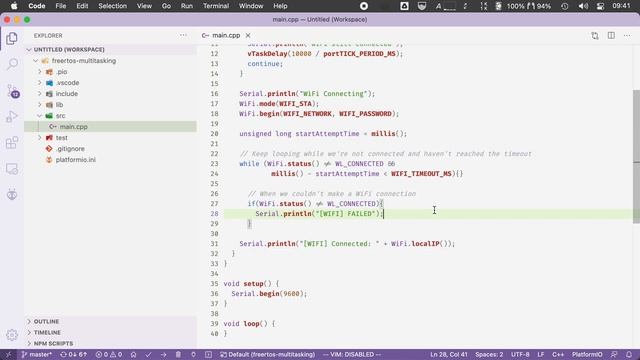Image resolution: width=640 pixels, height=360 pixels.
Task: Open Explorer panel more actions ellipsis
Action: [183, 36]
